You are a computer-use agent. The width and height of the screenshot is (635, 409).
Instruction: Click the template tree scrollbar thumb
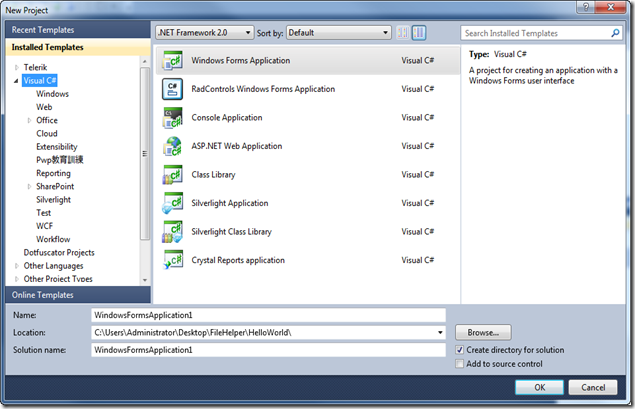[x=145, y=154]
